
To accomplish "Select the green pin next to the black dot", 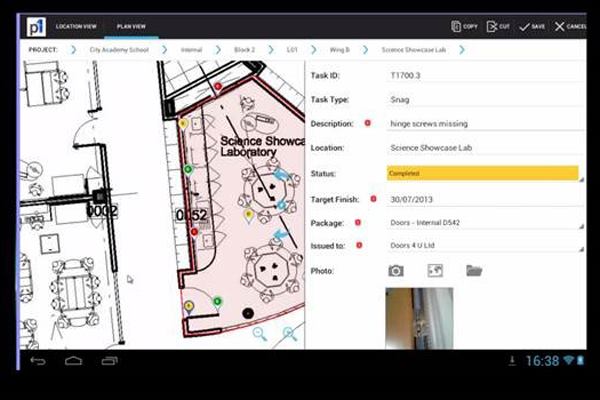I will coord(217,302).
